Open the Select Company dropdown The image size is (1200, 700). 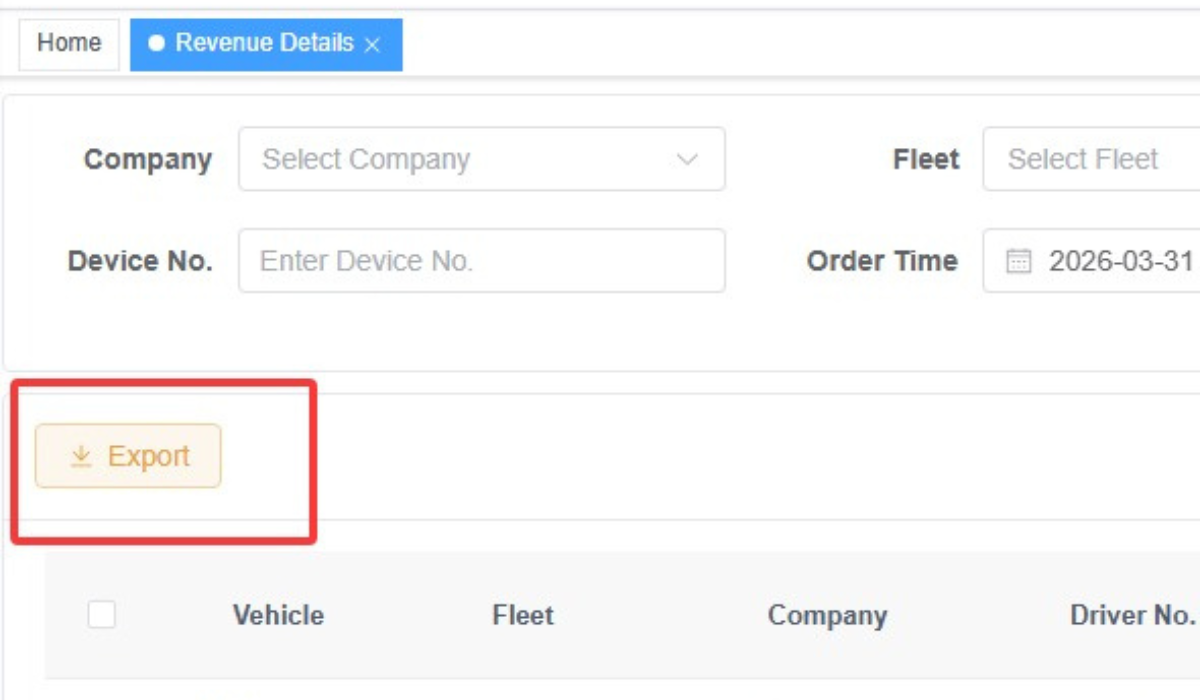[481, 159]
